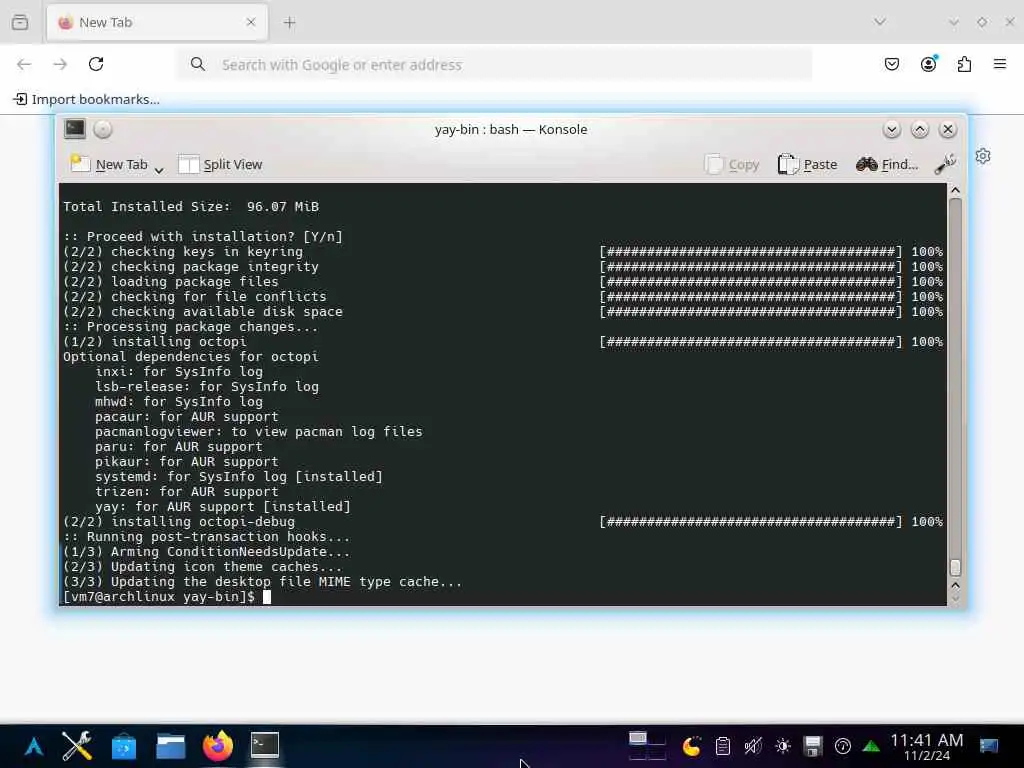Click show desktop icon at taskbar end
Image resolution: width=1024 pixels, height=768 pixels.
pyautogui.click(x=989, y=746)
